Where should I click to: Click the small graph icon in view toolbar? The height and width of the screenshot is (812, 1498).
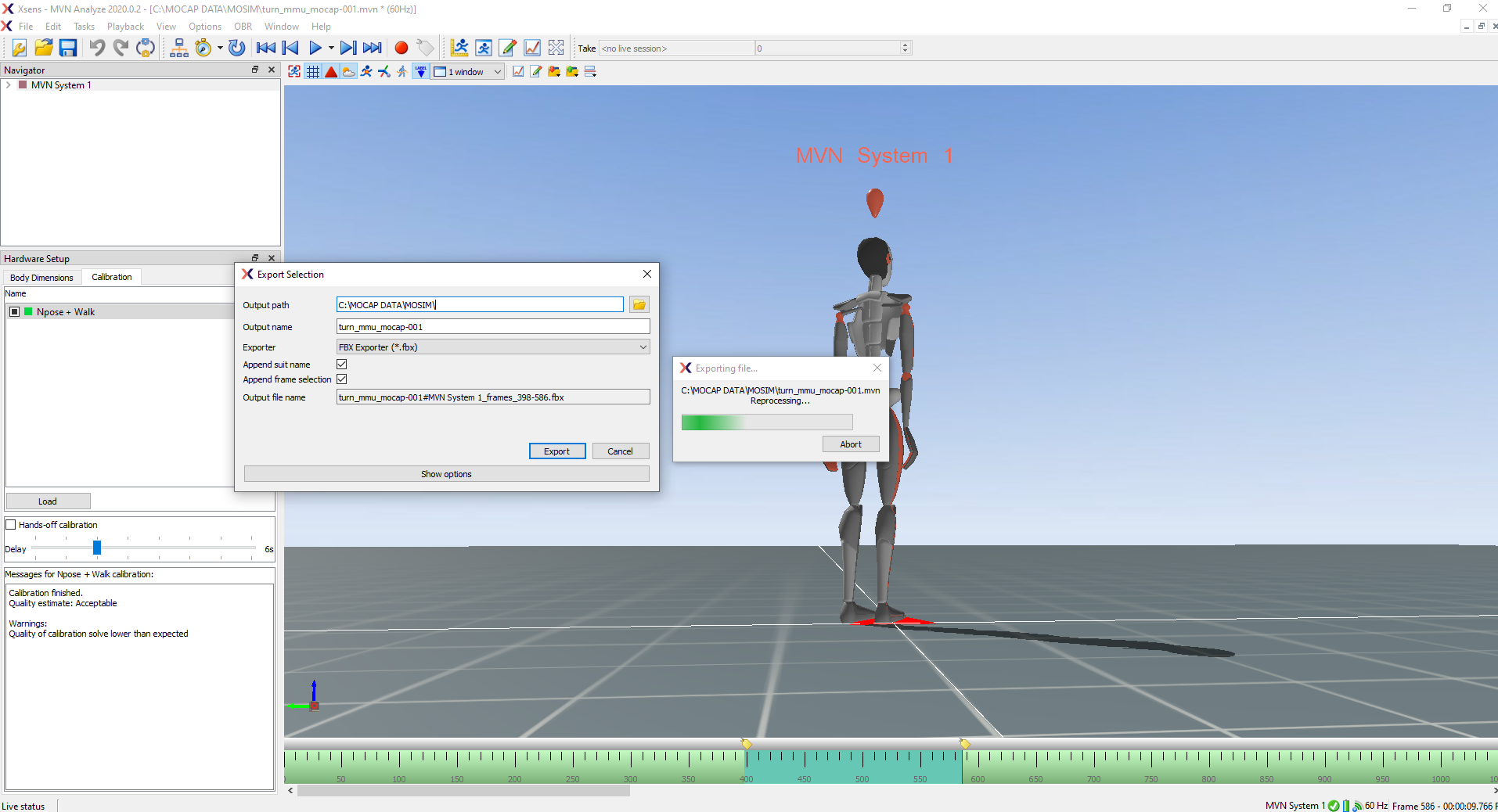(x=518, y=72)
